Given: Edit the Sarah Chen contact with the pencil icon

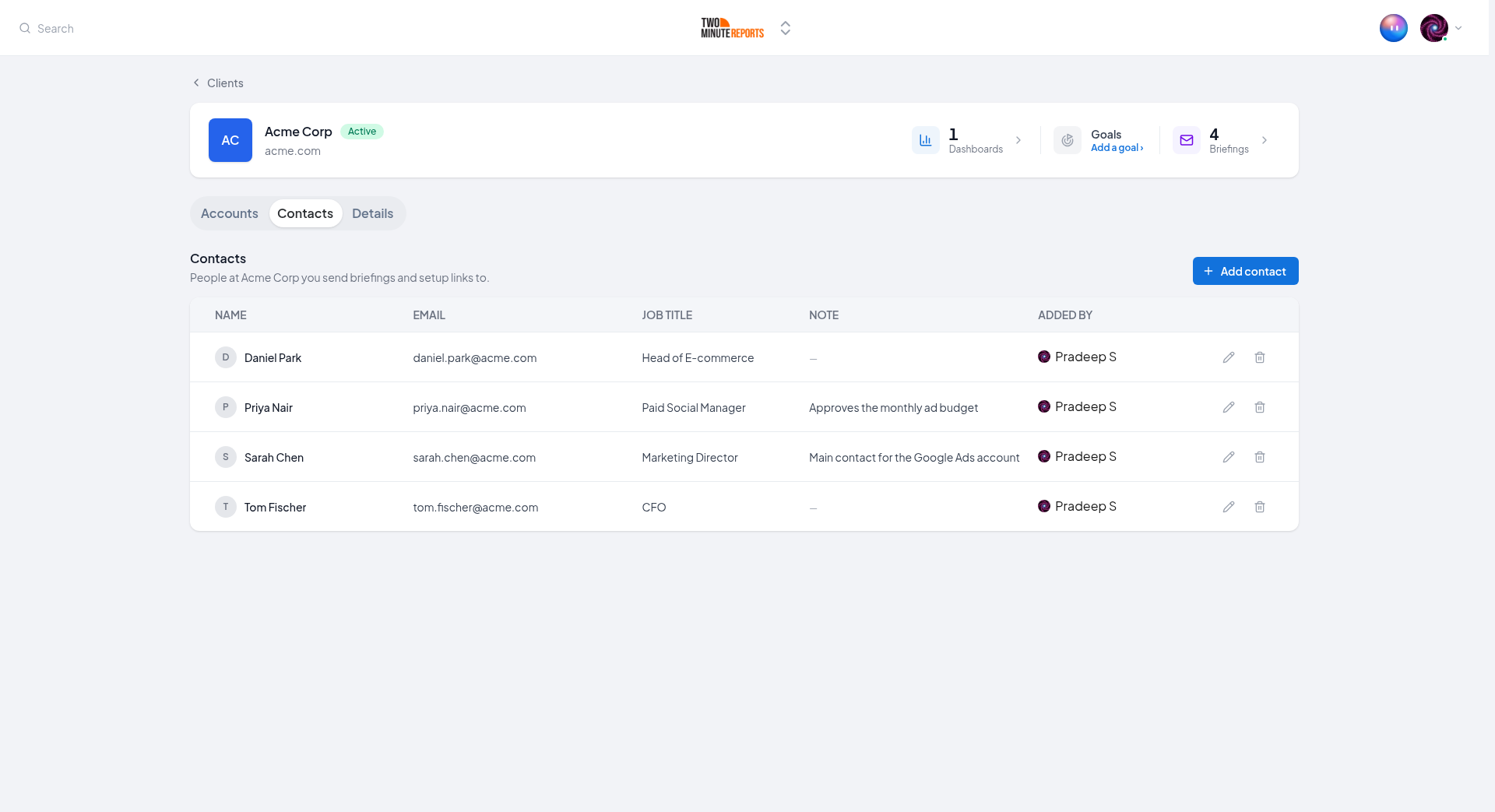Looking at the screenshot, I should [x=1229, y=457].
